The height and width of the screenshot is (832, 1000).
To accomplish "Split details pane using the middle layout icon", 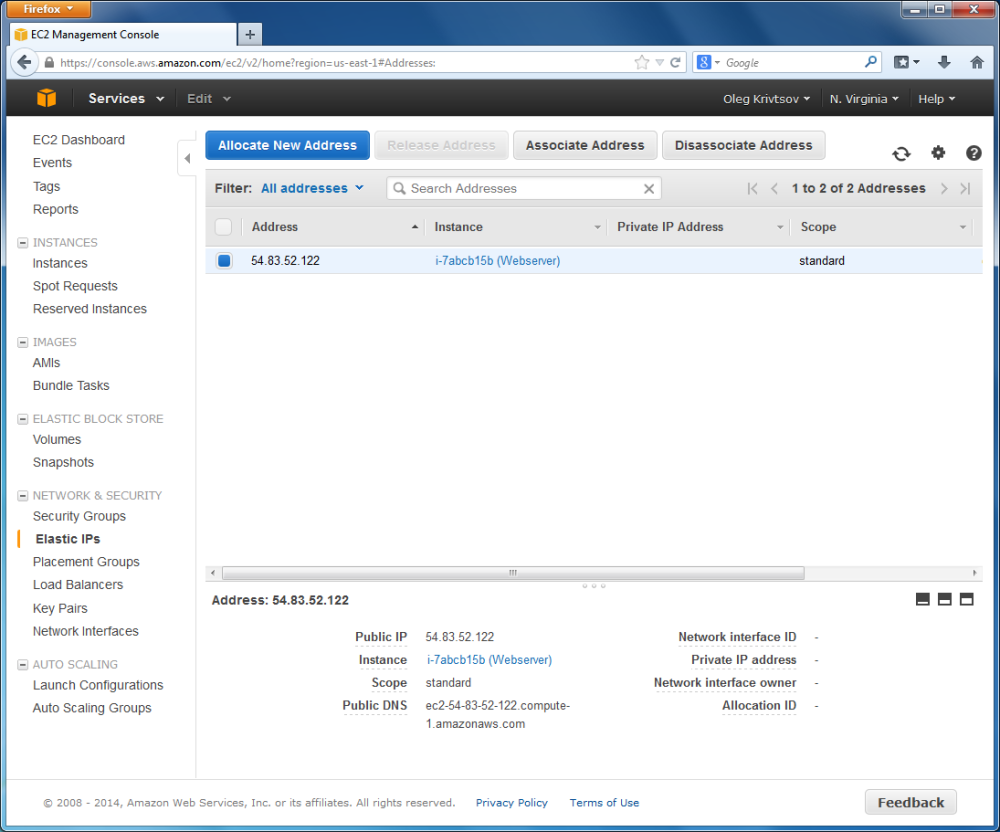I will click(x=945, y=599).
